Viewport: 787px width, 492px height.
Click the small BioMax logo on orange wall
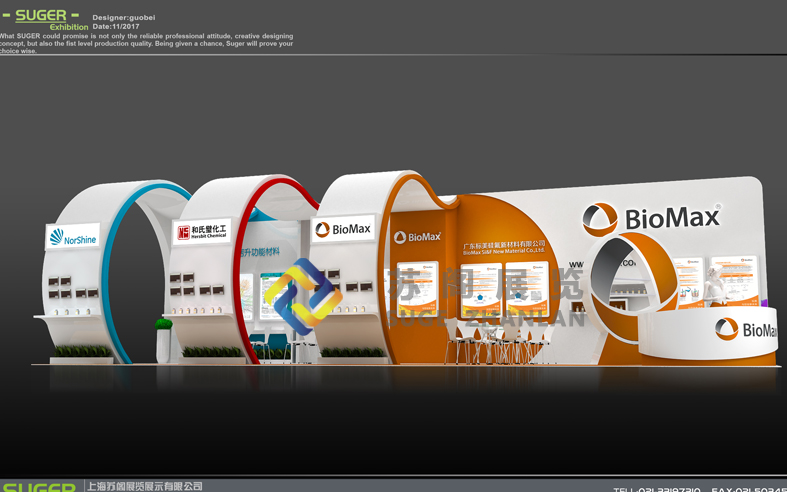tap(417, 237)
